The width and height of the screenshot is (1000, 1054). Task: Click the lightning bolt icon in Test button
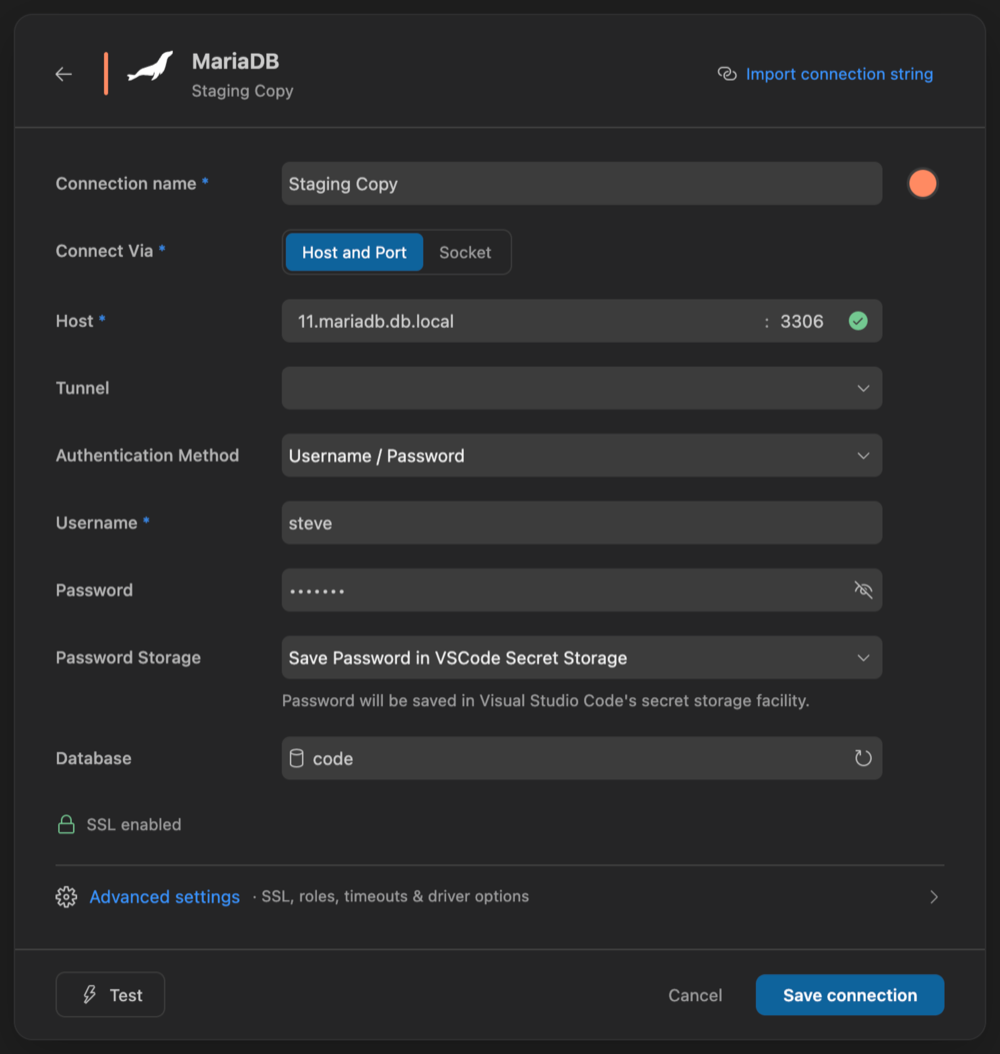89,995
